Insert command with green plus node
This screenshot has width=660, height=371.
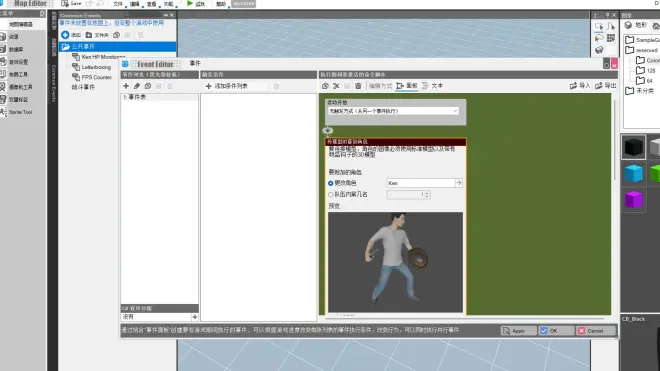click(x=328, y=131)
